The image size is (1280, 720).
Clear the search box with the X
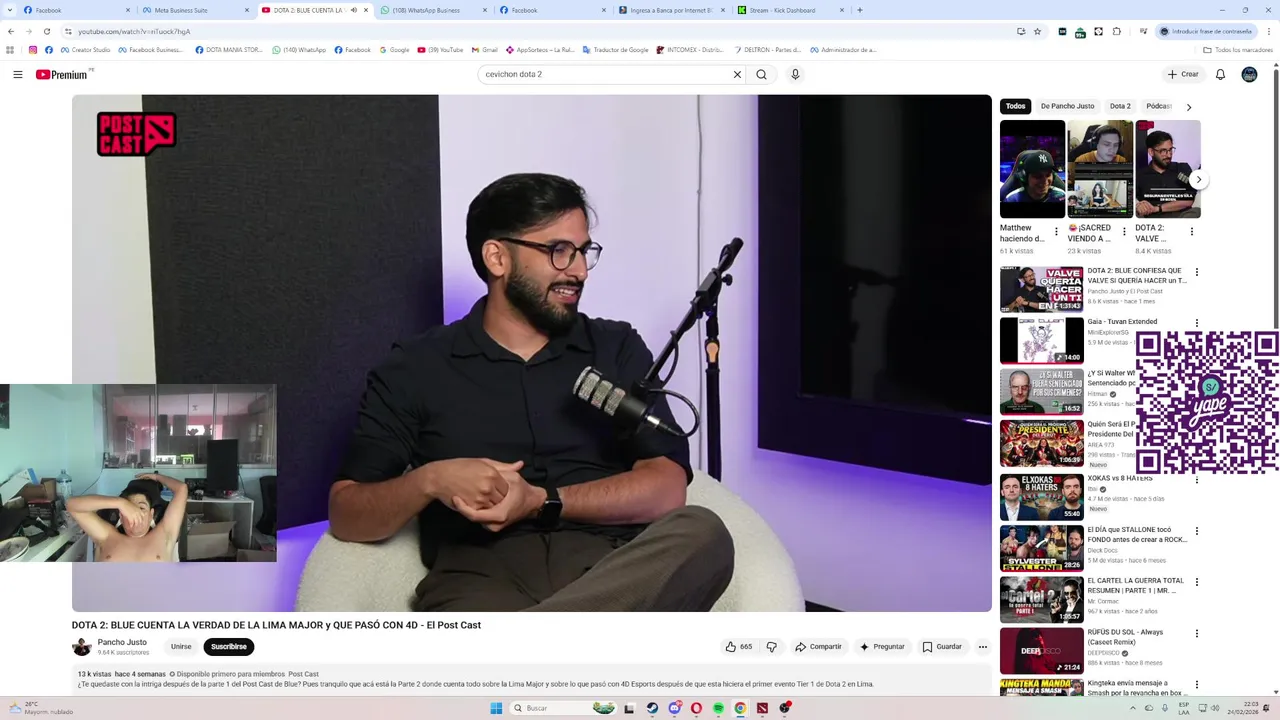pyautogui.click(x=737, y=74)
